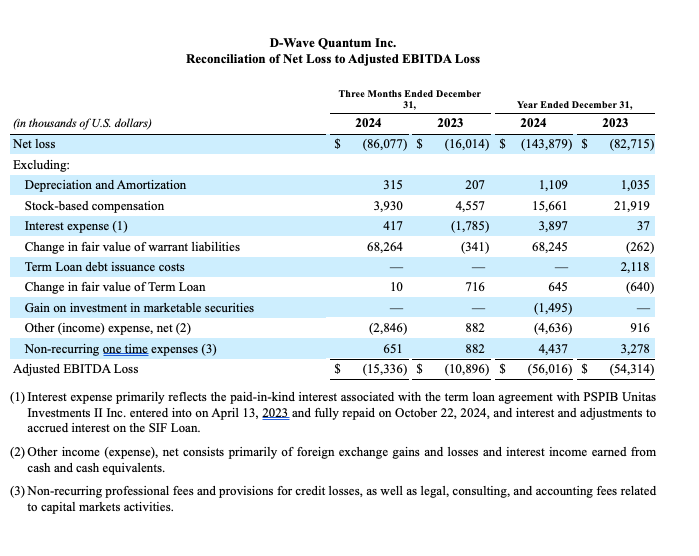Select stock compensation value 4,557

click(x=470, y=206)
